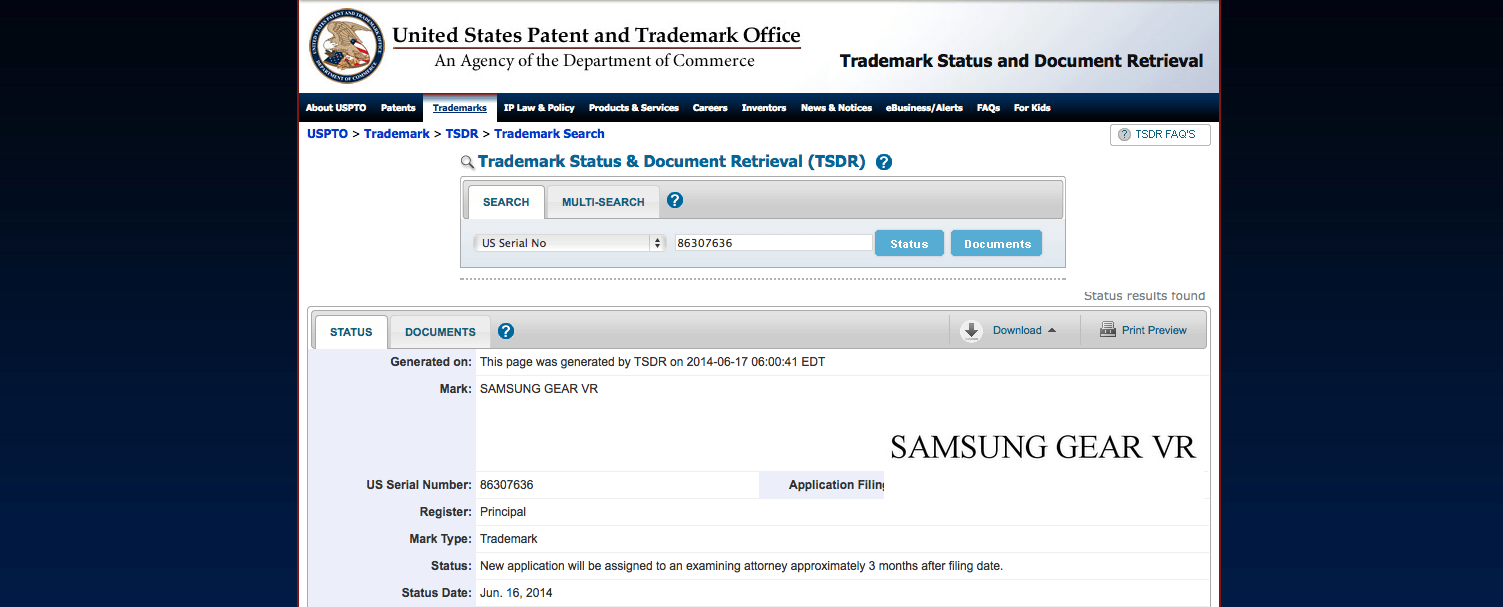Open the Trademarks menu item
Image resolution: width=1503 pixels, height=607 pixels.
click(460, 108)
